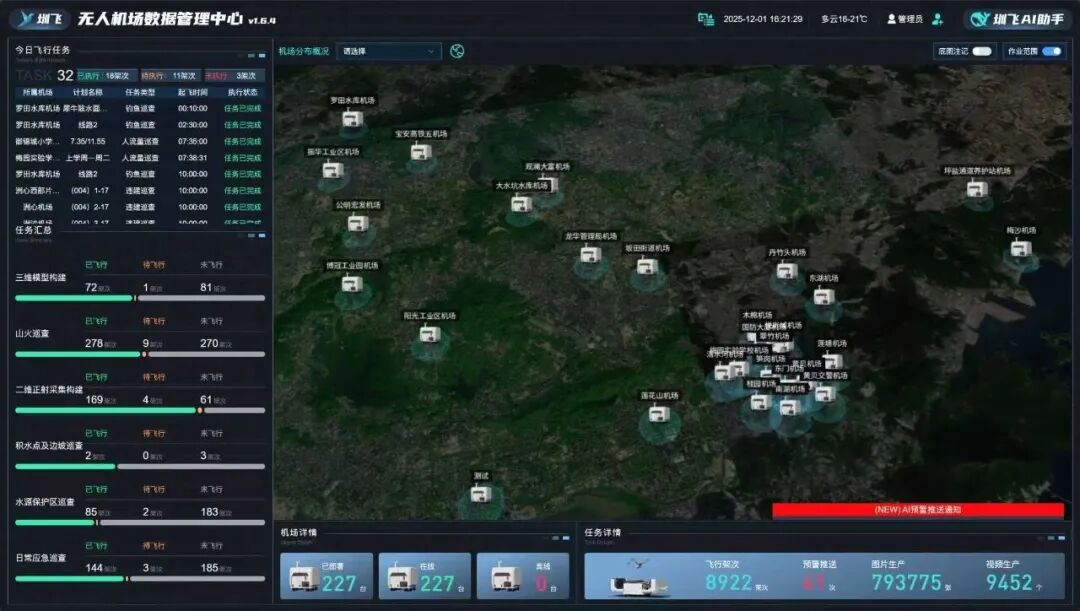Open the screen display icon left of date
Screen dimensions: 1080x611
(x=706, y=19)
